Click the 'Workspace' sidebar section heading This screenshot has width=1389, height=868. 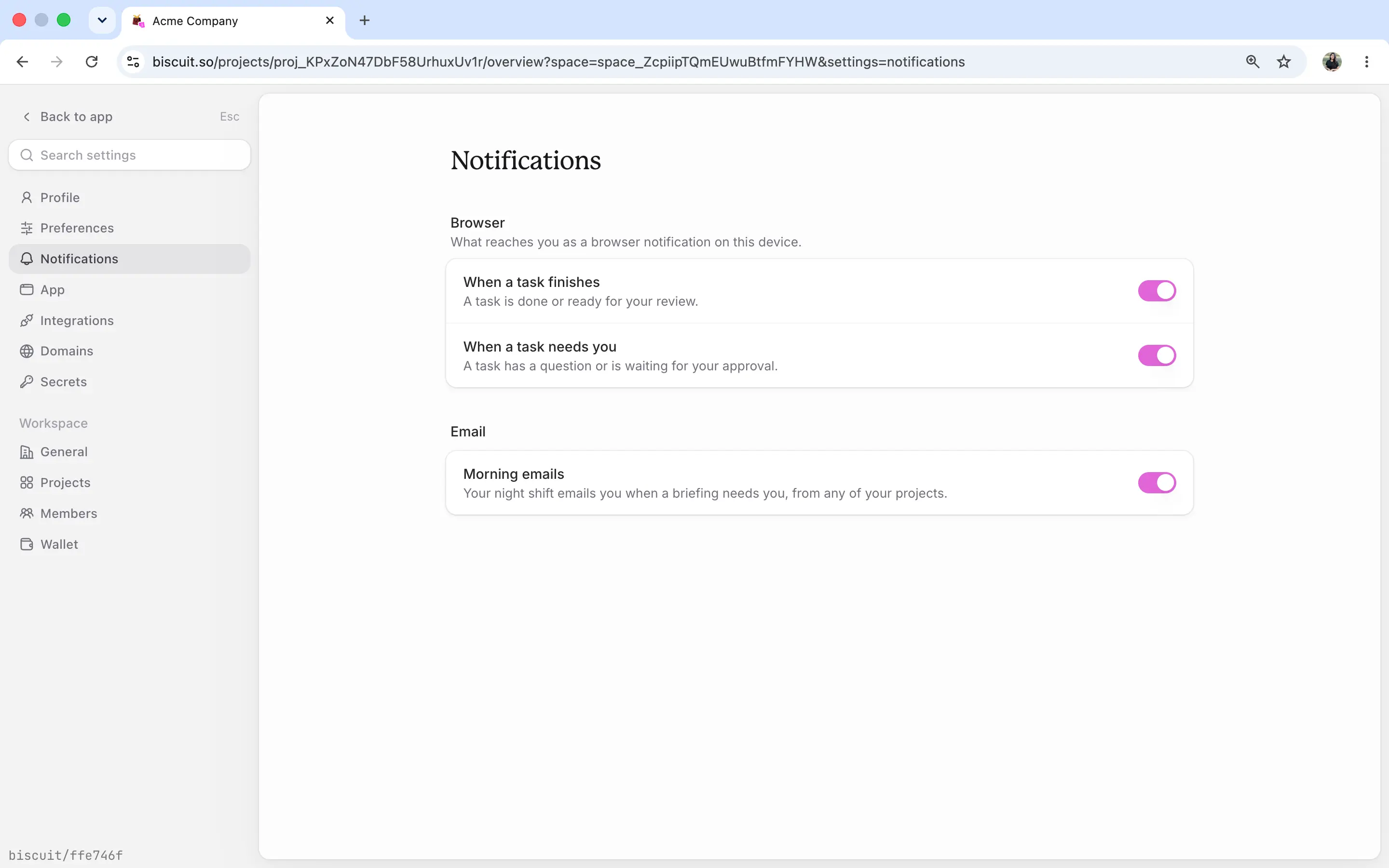54,423
